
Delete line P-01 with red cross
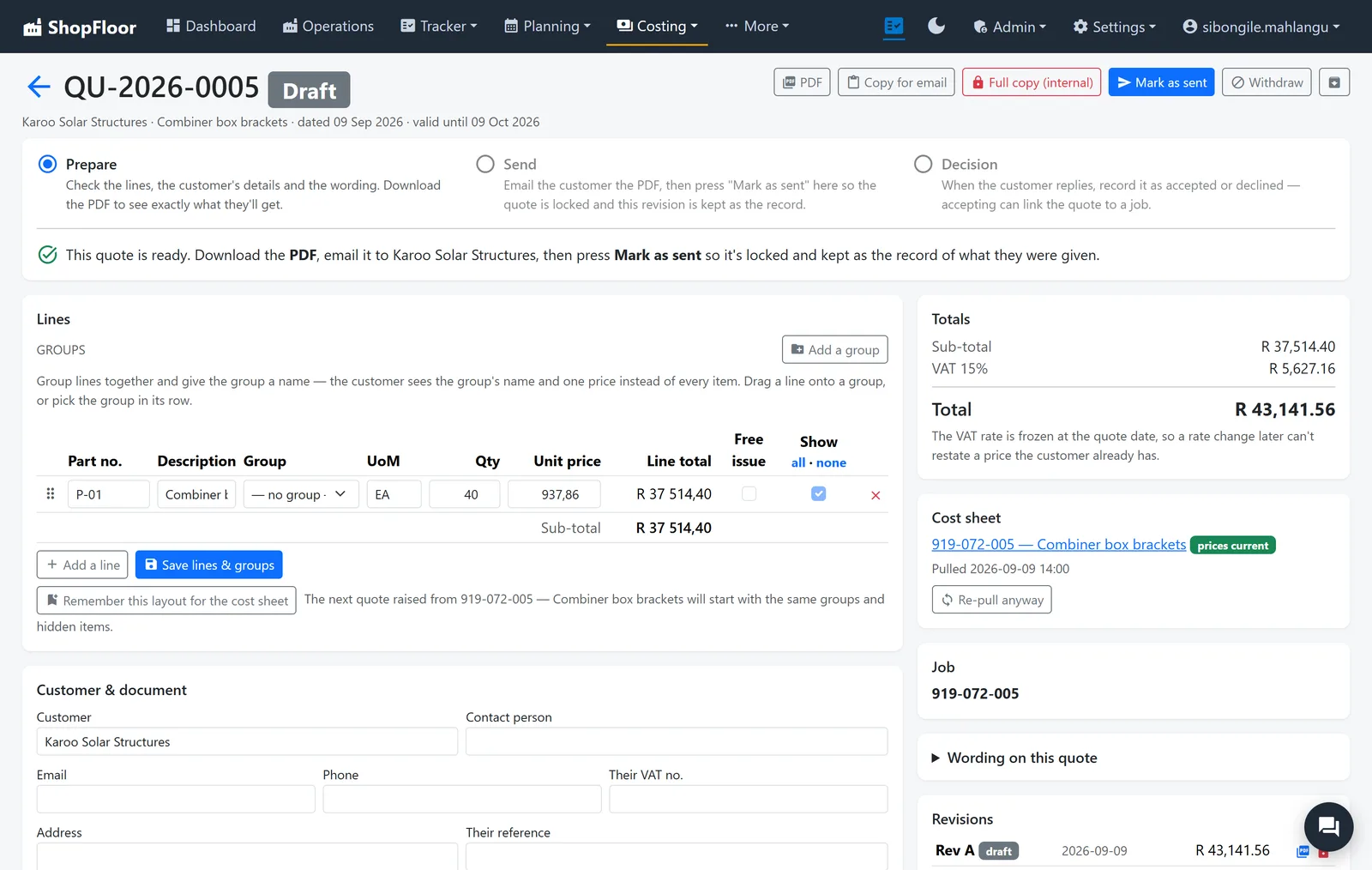876,495
